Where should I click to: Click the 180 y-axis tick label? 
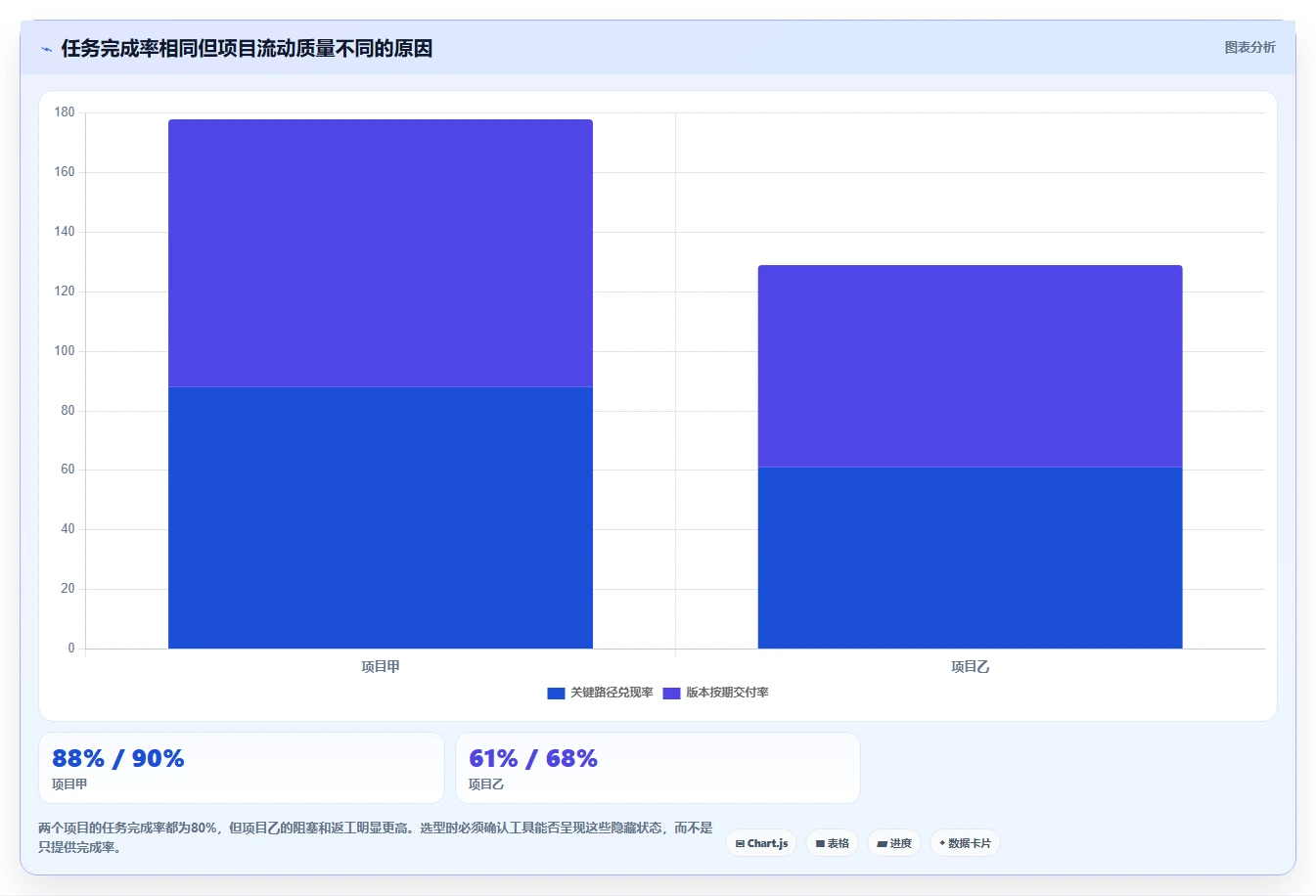65,112
